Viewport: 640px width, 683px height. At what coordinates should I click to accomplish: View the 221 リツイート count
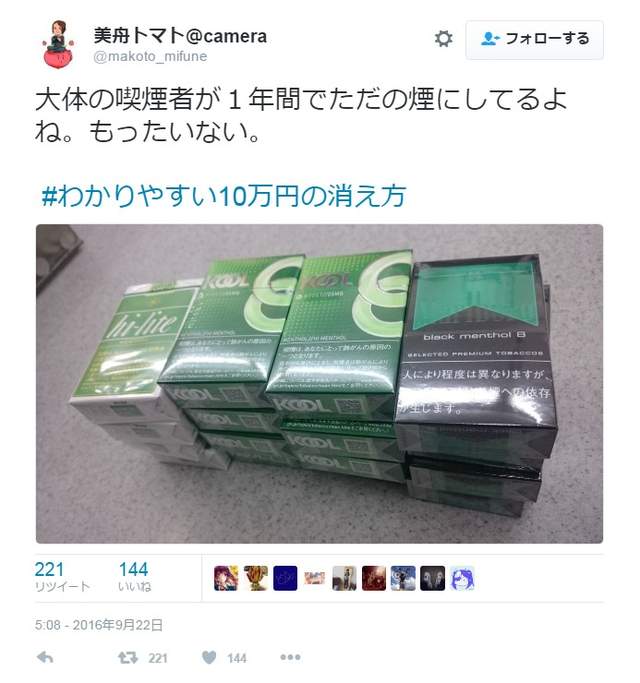coord(62,576)
